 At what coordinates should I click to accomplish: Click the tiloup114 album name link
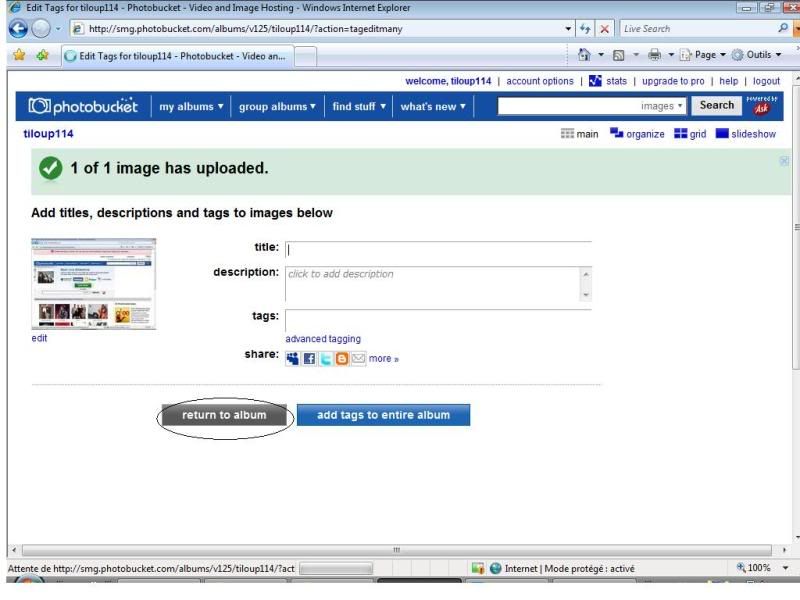(x=48, y=134)
